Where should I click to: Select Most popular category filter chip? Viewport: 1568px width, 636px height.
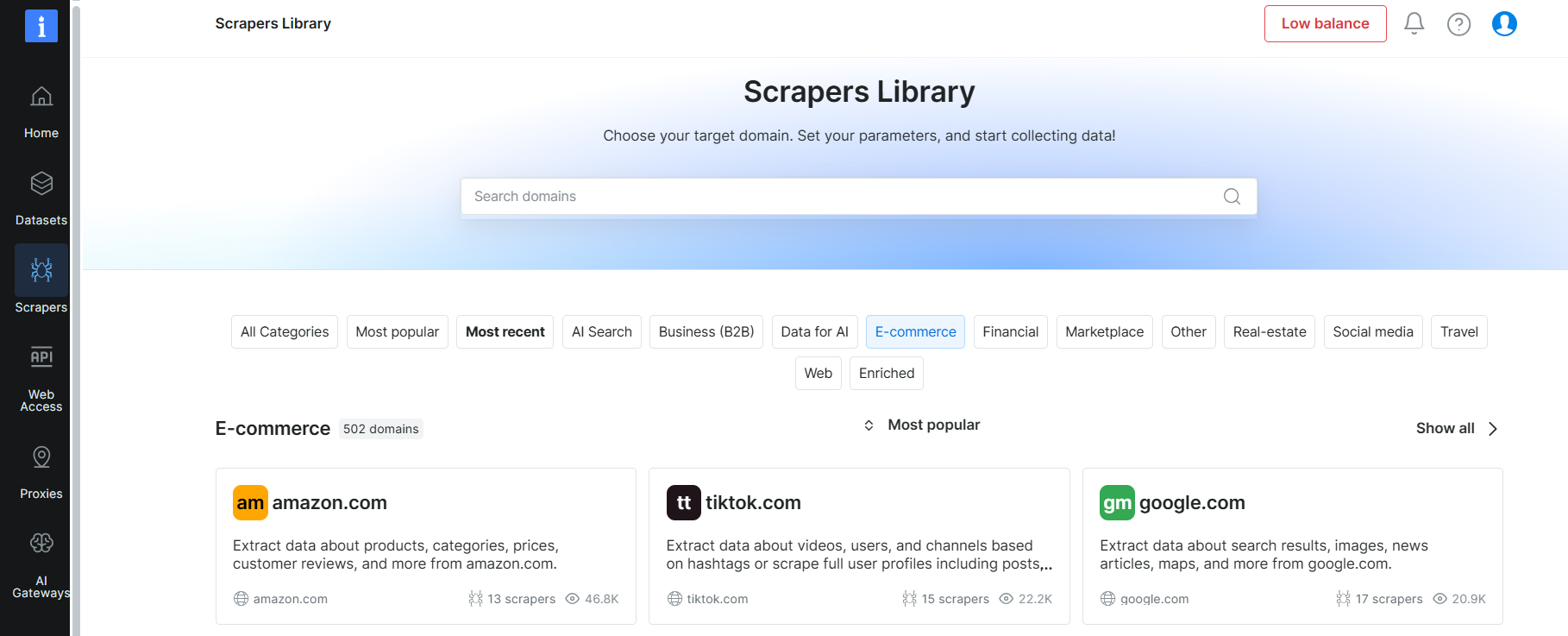pos(398,332)
